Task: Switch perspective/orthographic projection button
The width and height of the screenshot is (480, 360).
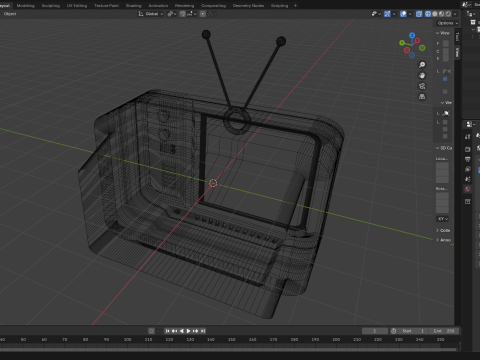Action: click(x=422, y=97)
